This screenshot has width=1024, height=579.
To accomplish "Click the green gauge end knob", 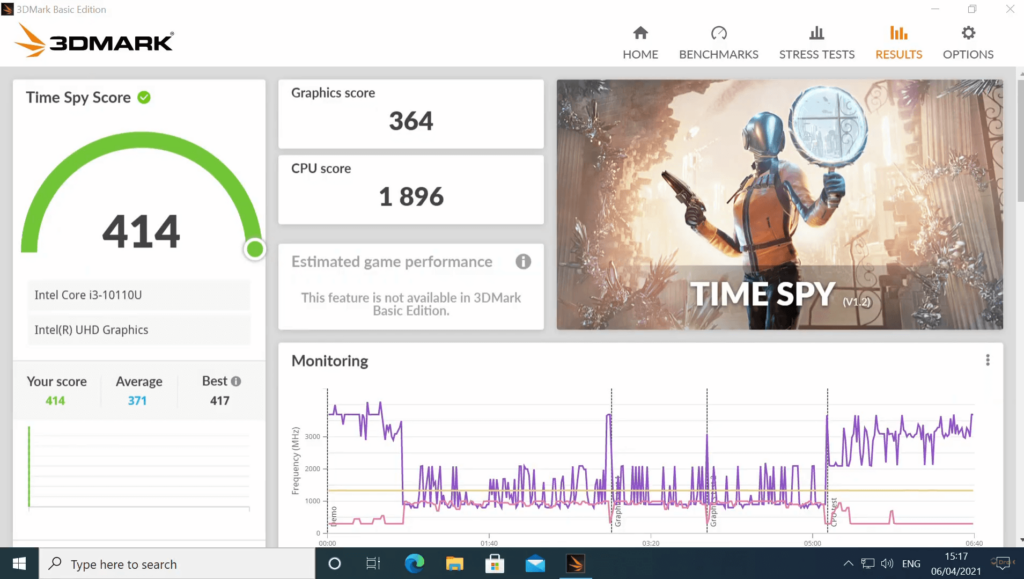I will tap(255, 249).
